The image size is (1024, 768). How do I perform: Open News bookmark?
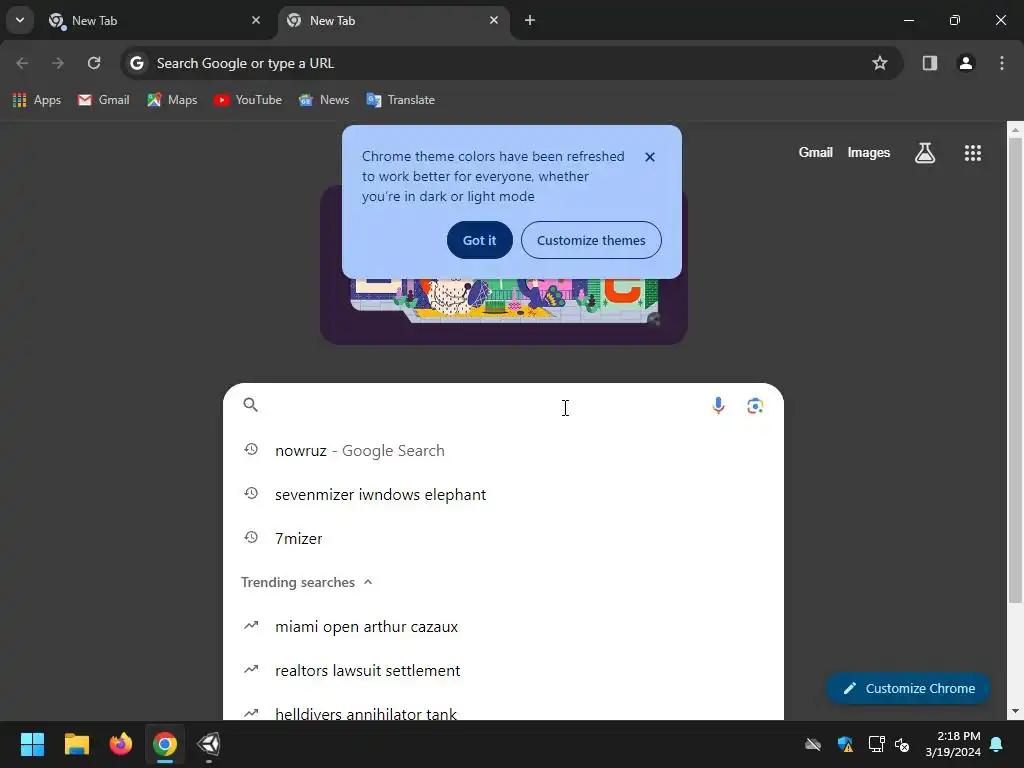[x=324, y=100]
